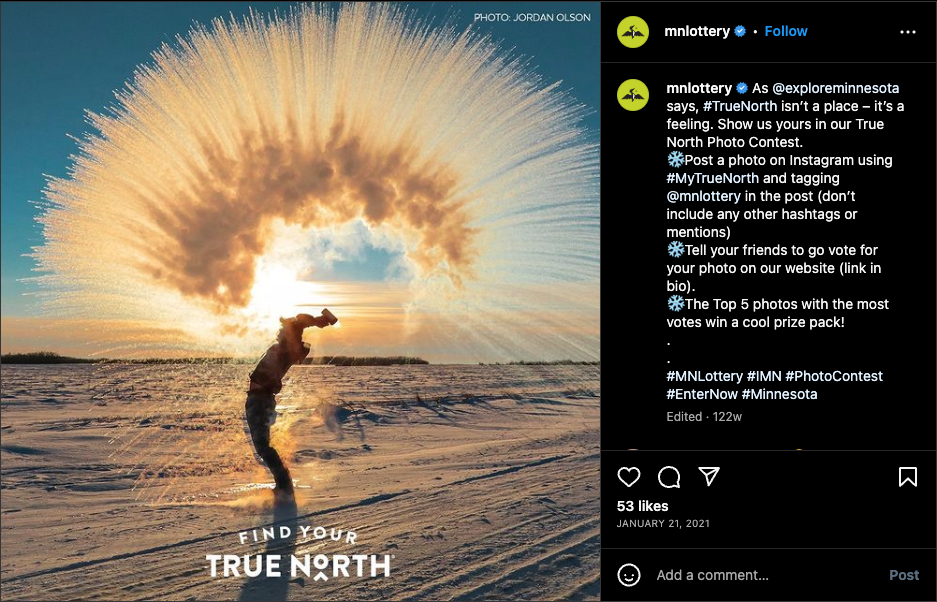
Task: Open comments via the speech bubble icon
Action: 669,477
